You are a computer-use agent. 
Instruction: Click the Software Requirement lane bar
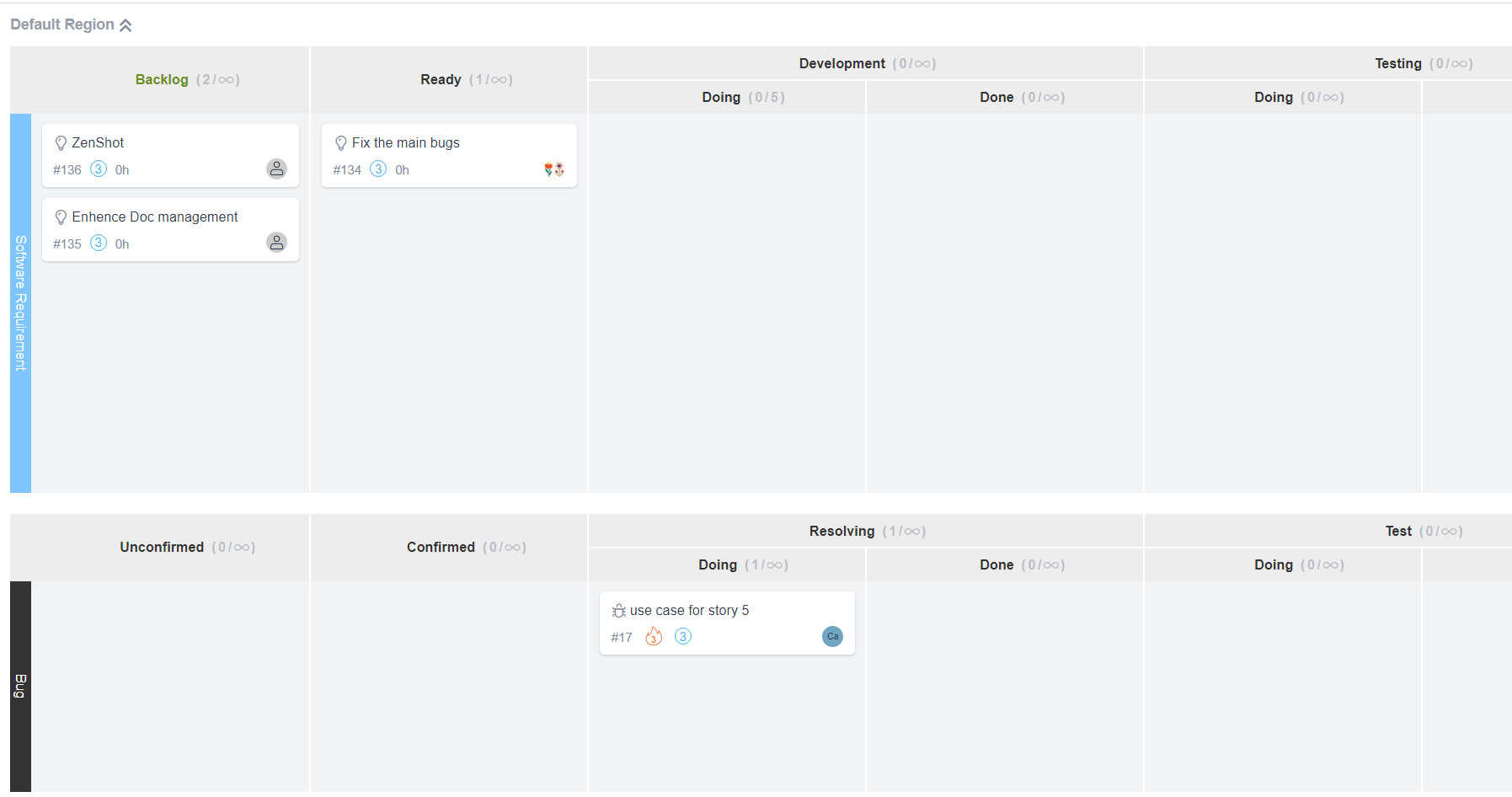pyautogui.click(x=20, y=303)
